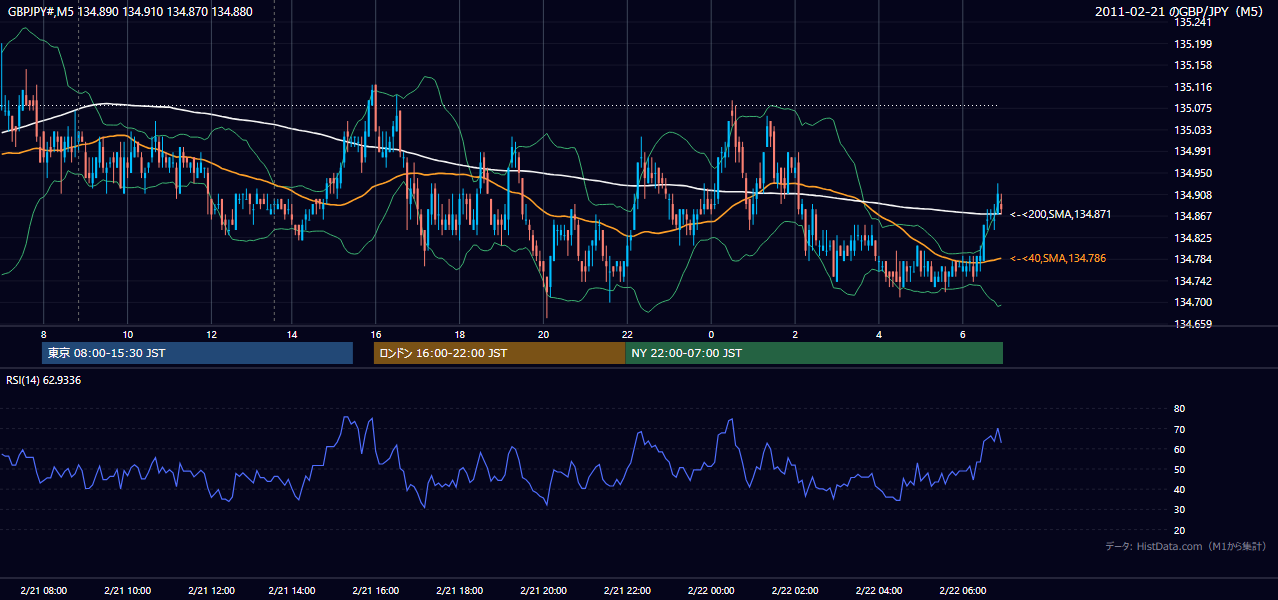Select the 40 SMA label 134.786
1278x600 pixels.
pyautogui.click(x=1058, y=258)
